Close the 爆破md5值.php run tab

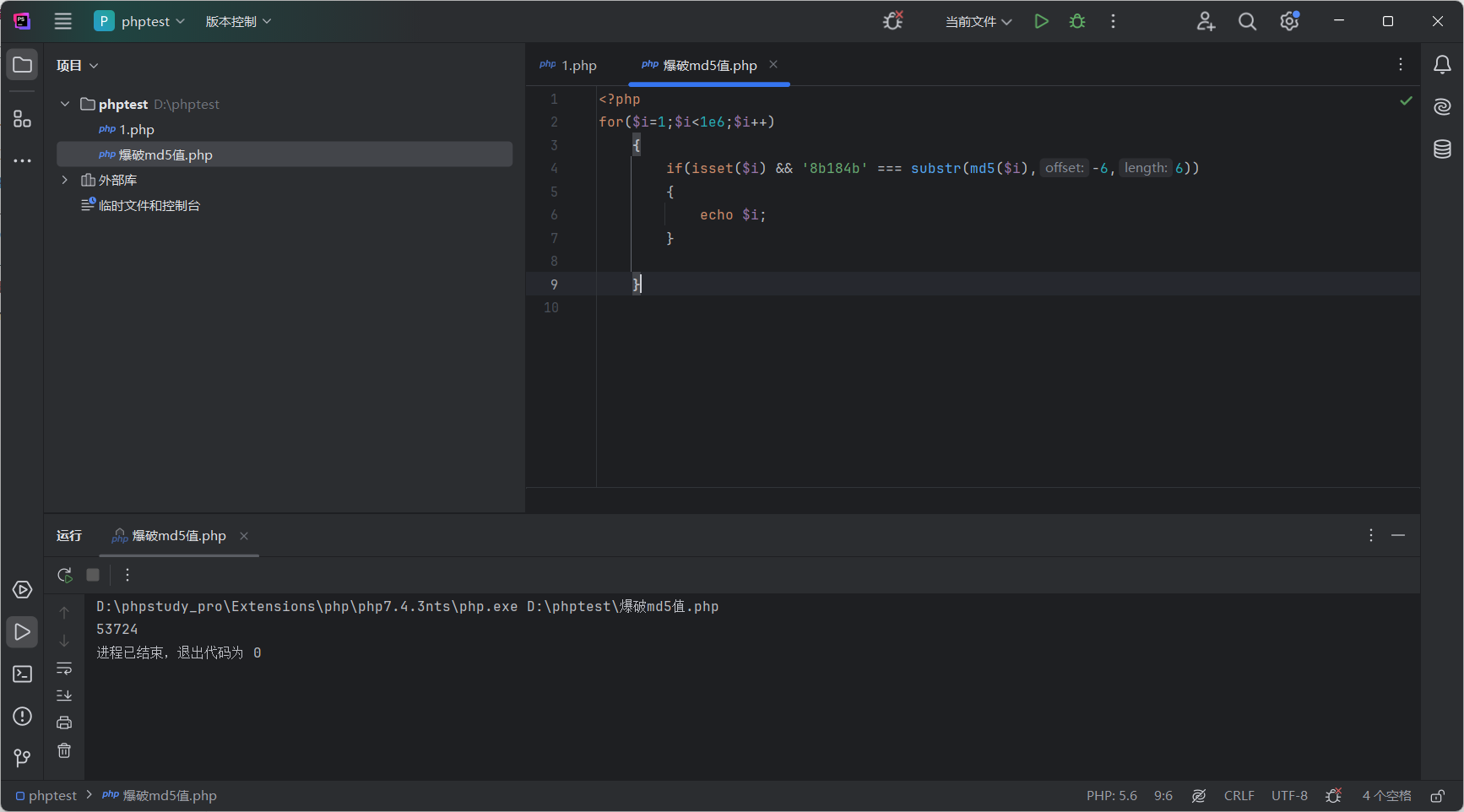244,536
